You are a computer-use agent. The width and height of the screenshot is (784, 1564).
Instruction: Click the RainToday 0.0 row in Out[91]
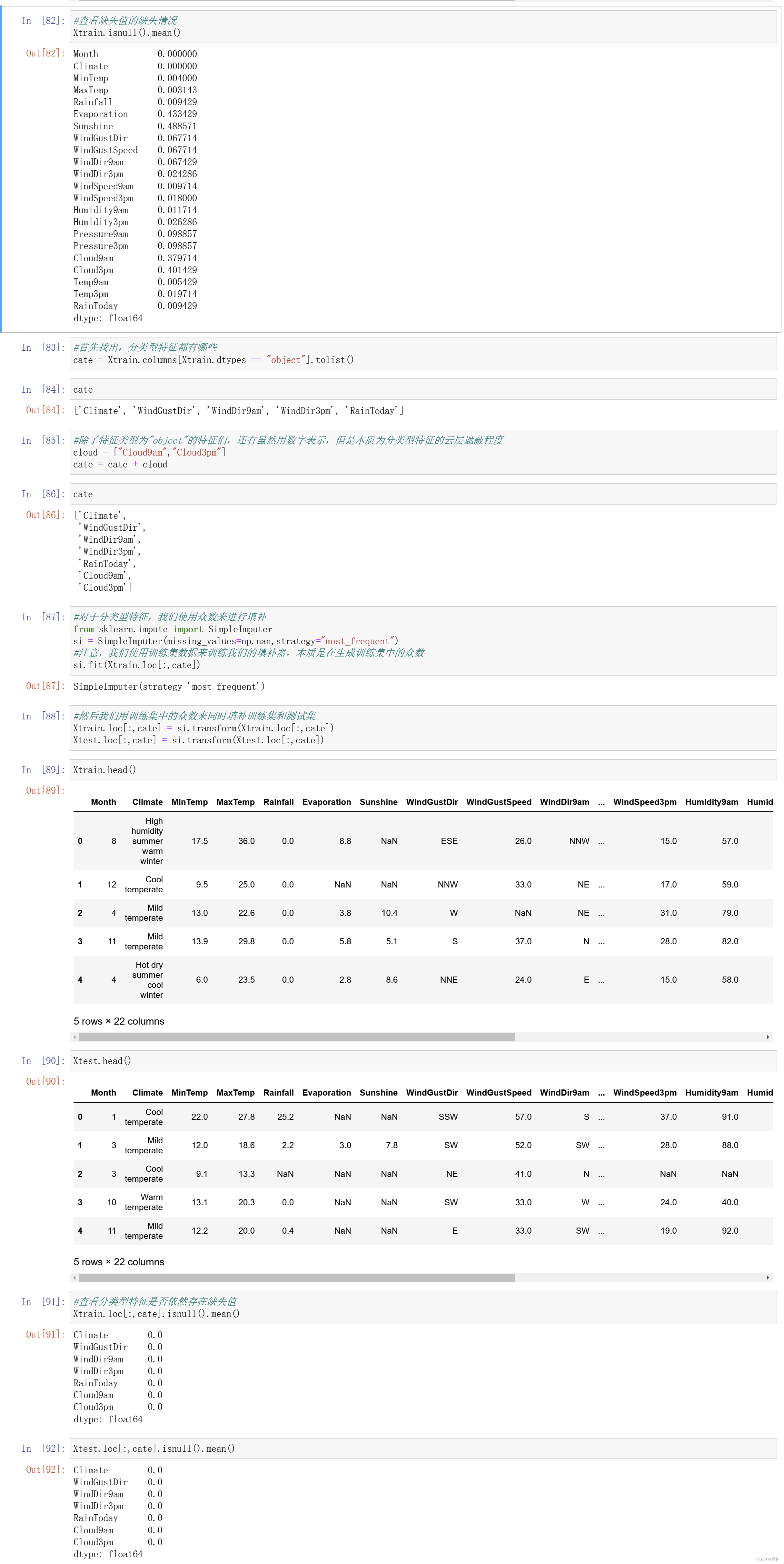pyautogui.click(x=118, y=1382)
